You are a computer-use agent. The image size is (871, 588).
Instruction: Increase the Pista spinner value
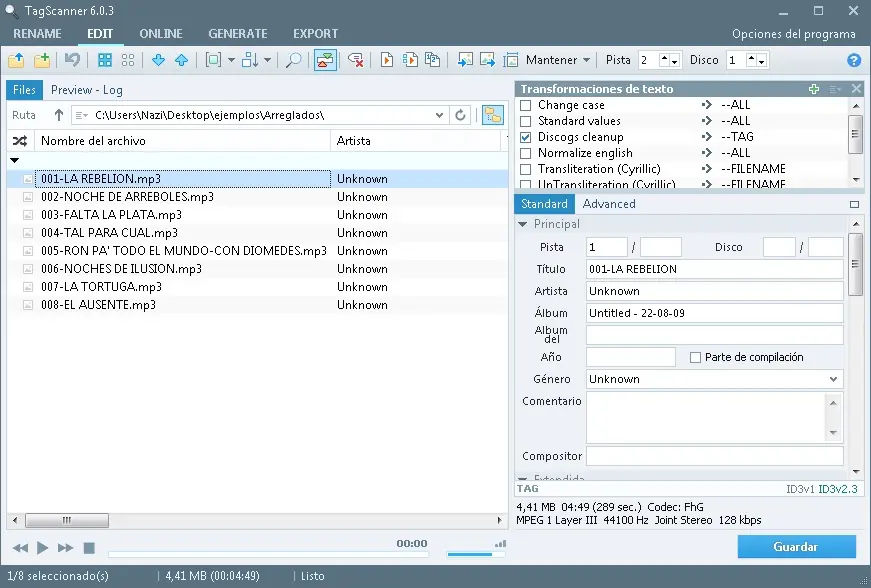pyautogui.click(x=664, y=57)
